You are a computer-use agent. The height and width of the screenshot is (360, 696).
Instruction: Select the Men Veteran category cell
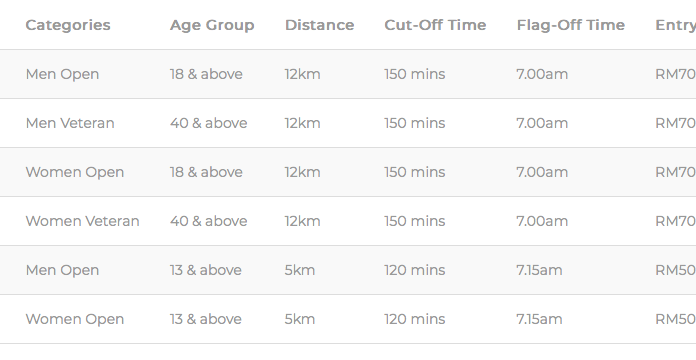click(x=70, y=123)
